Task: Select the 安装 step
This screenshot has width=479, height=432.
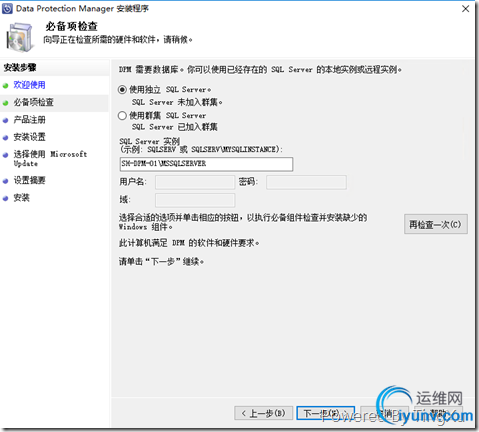Action: pos(21,198)
